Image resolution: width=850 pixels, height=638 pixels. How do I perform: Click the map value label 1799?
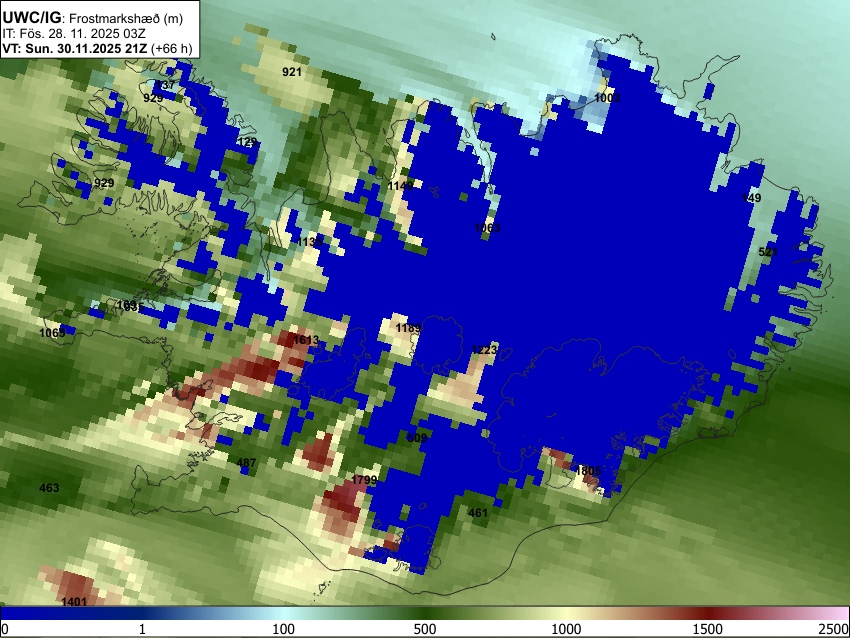(364, 480)
